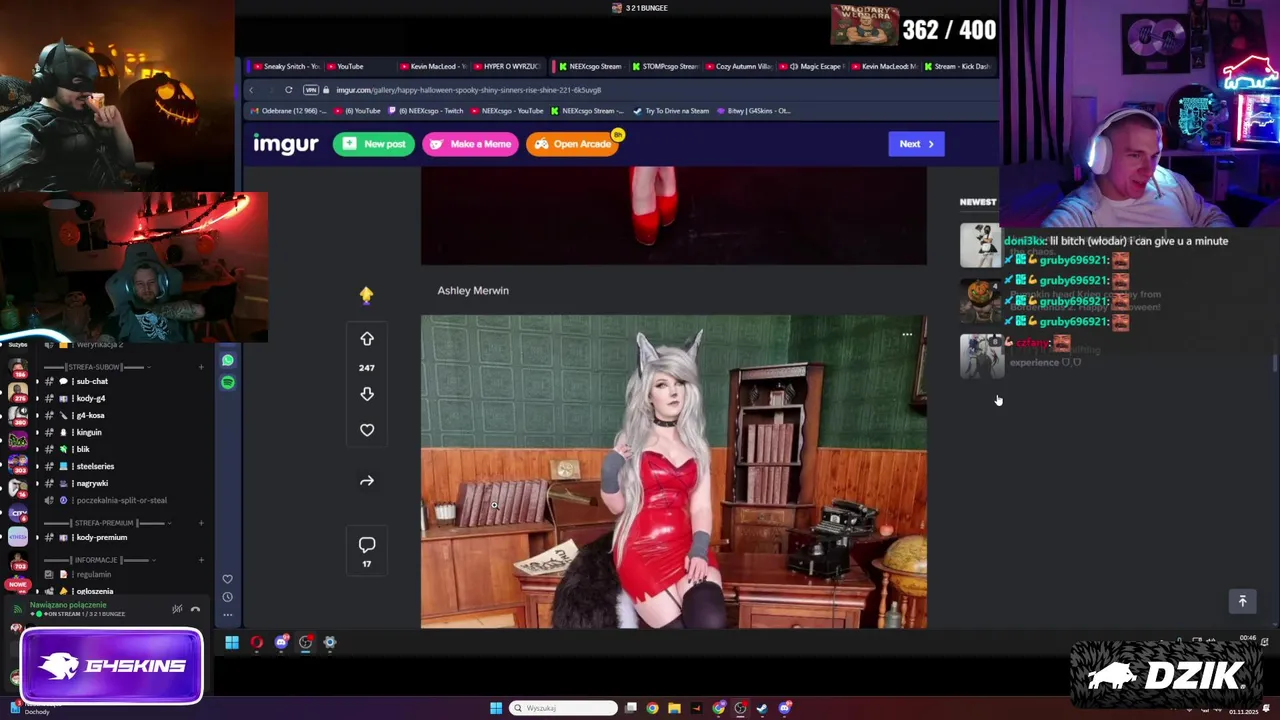Click Windows Start in bottom taskbar

coord(496,708)
